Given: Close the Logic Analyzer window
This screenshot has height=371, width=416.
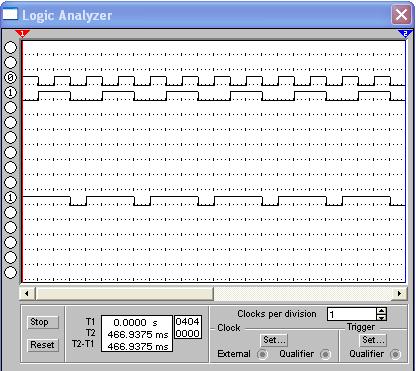Looking at the screenshot, I should point(401,15).
